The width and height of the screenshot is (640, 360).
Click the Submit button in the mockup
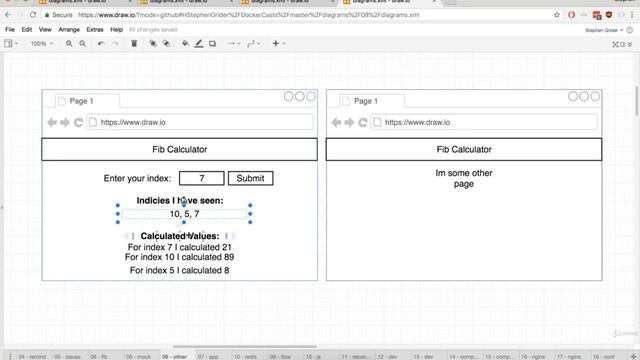click(x=250, y=178)
